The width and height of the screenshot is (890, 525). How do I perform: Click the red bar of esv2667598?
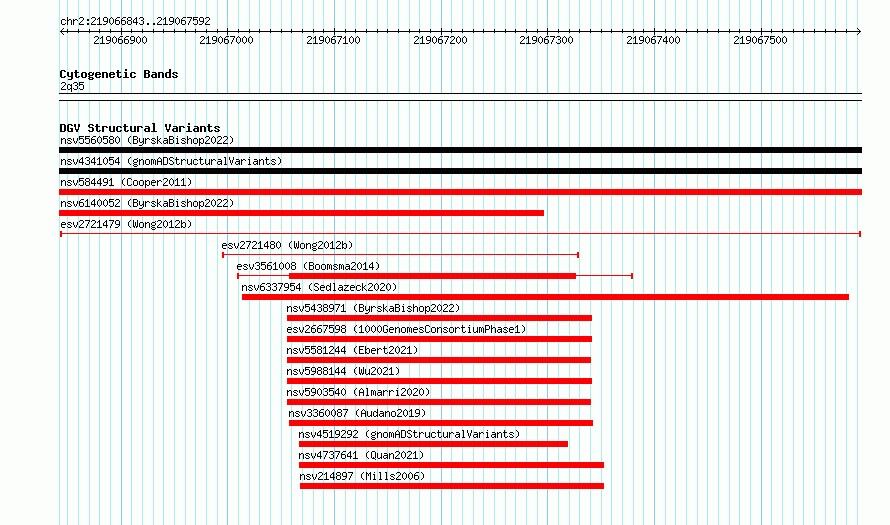439,339
